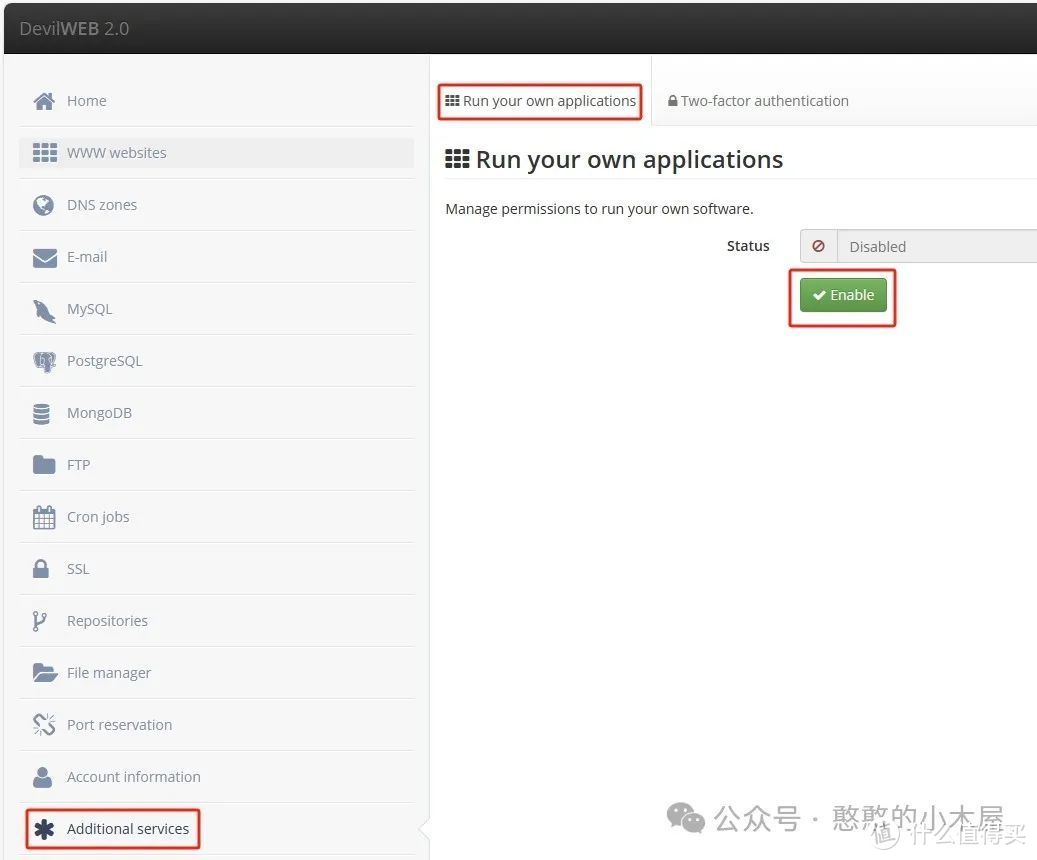The image size is (1037, 860).
Task: Click the WWW websites grid icon
Action: (x=44, y=153)
